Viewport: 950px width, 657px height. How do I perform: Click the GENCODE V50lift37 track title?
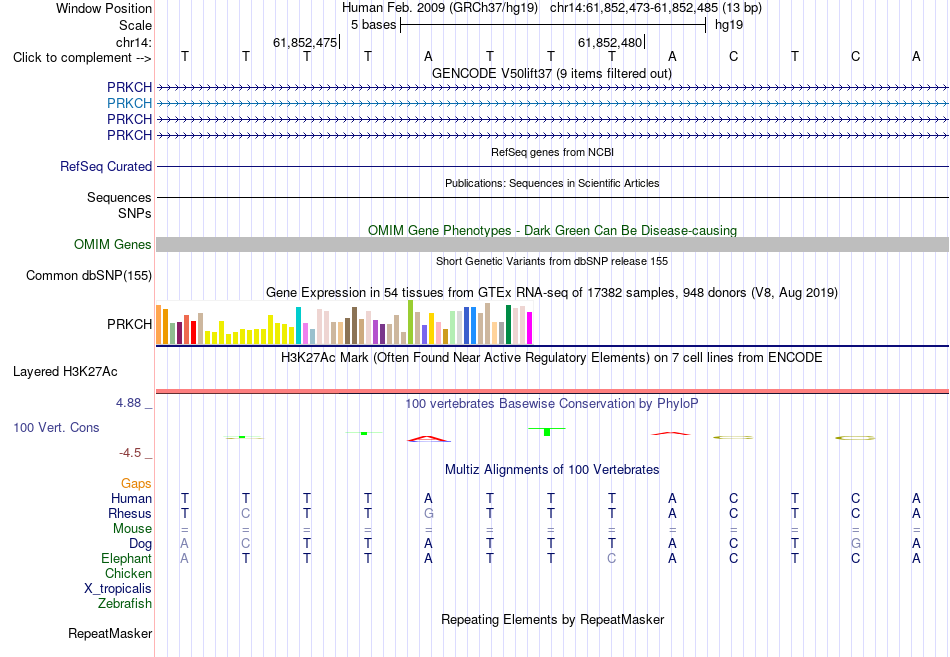pos(552,73)
